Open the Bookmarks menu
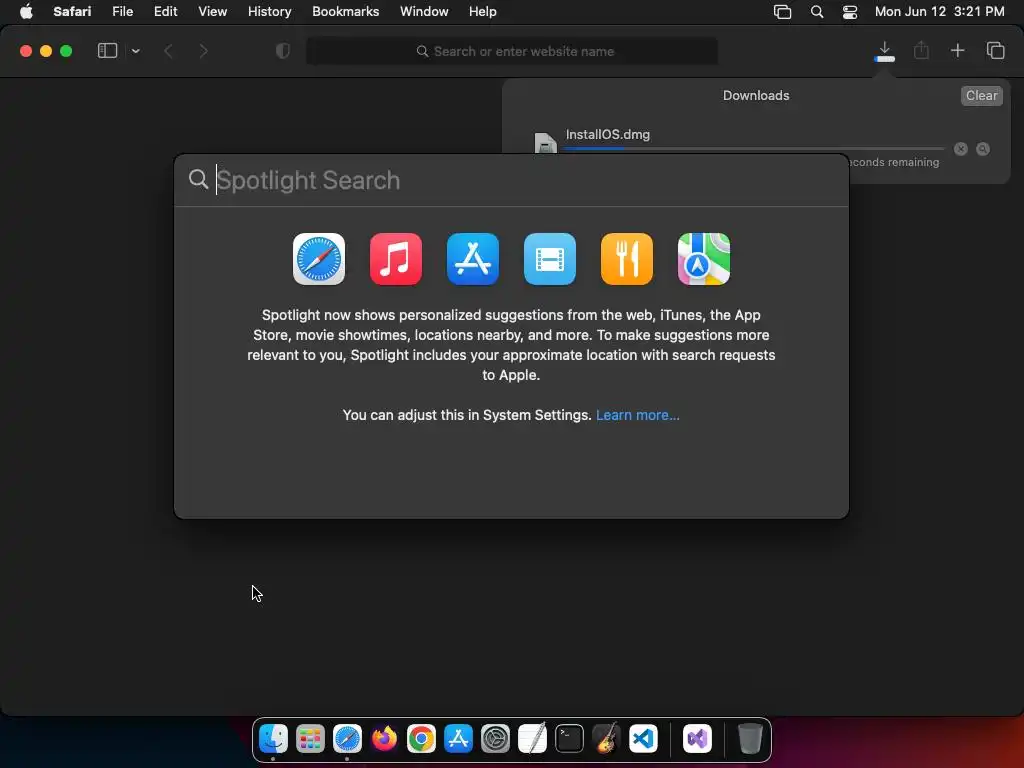The height and width of the screenshot is (768, 1024). click(x=345, y=12)
